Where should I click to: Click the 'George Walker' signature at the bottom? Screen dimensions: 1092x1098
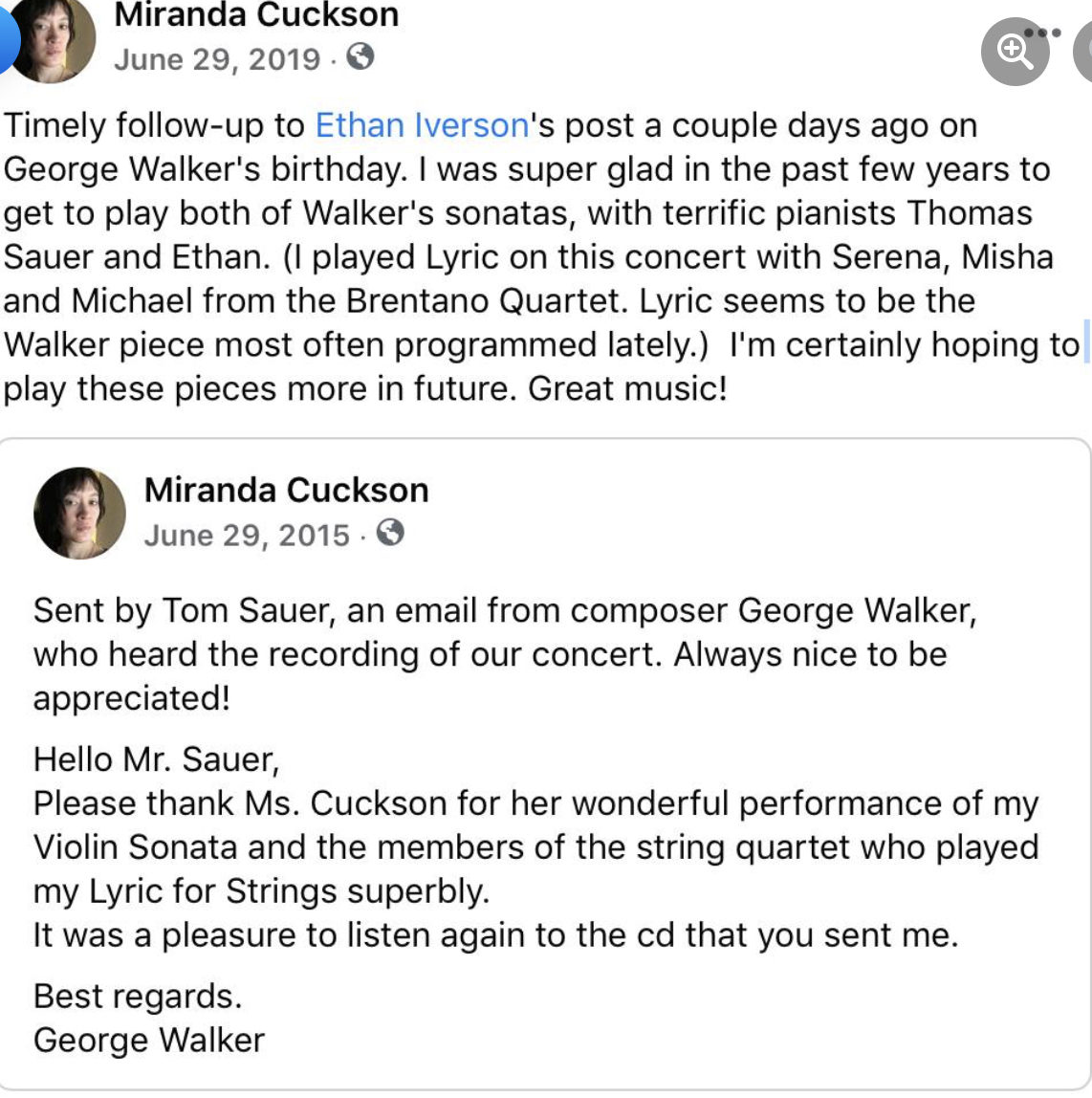coord(149,1040)
